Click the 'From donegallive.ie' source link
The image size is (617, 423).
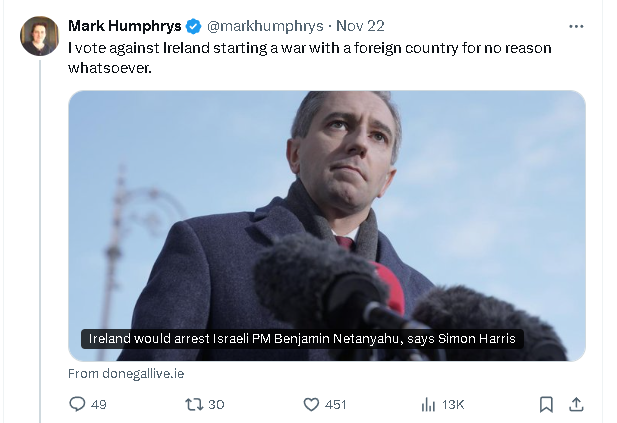coord(126,374)
